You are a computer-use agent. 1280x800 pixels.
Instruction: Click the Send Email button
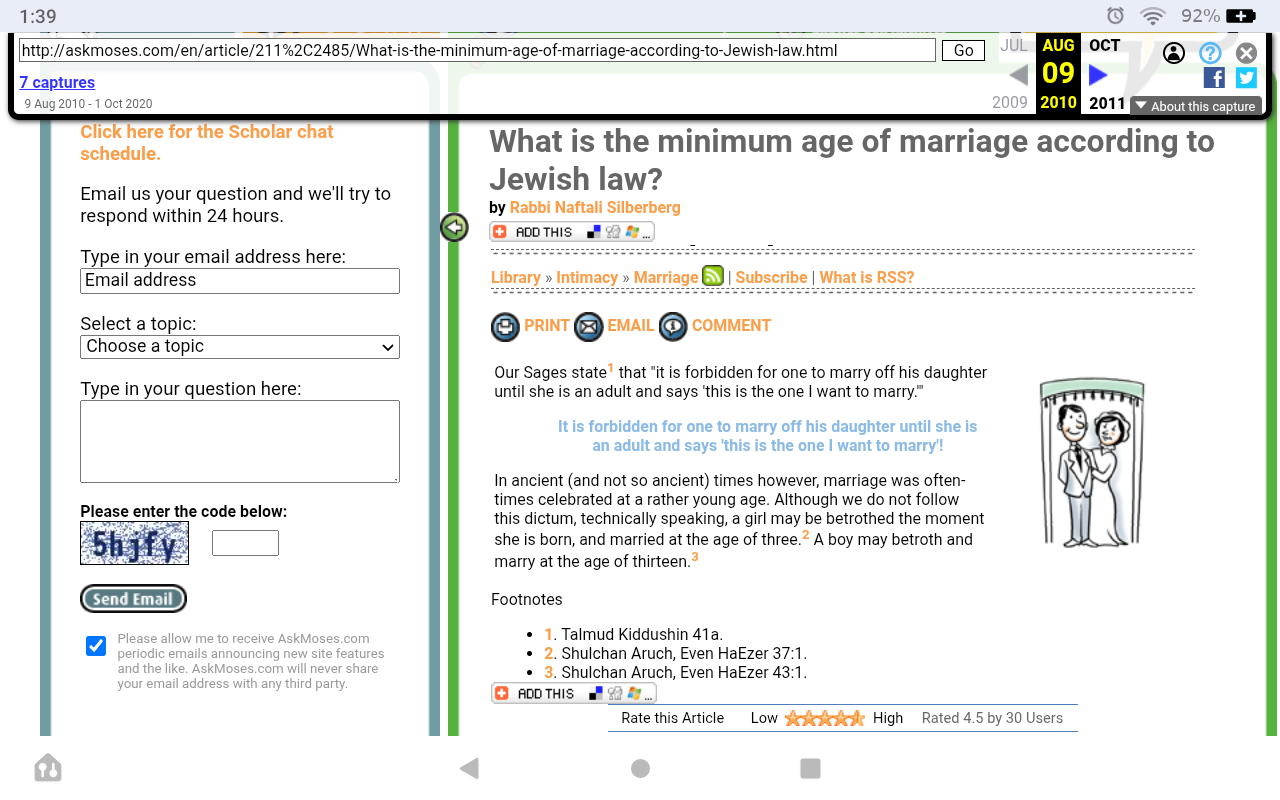133,599
